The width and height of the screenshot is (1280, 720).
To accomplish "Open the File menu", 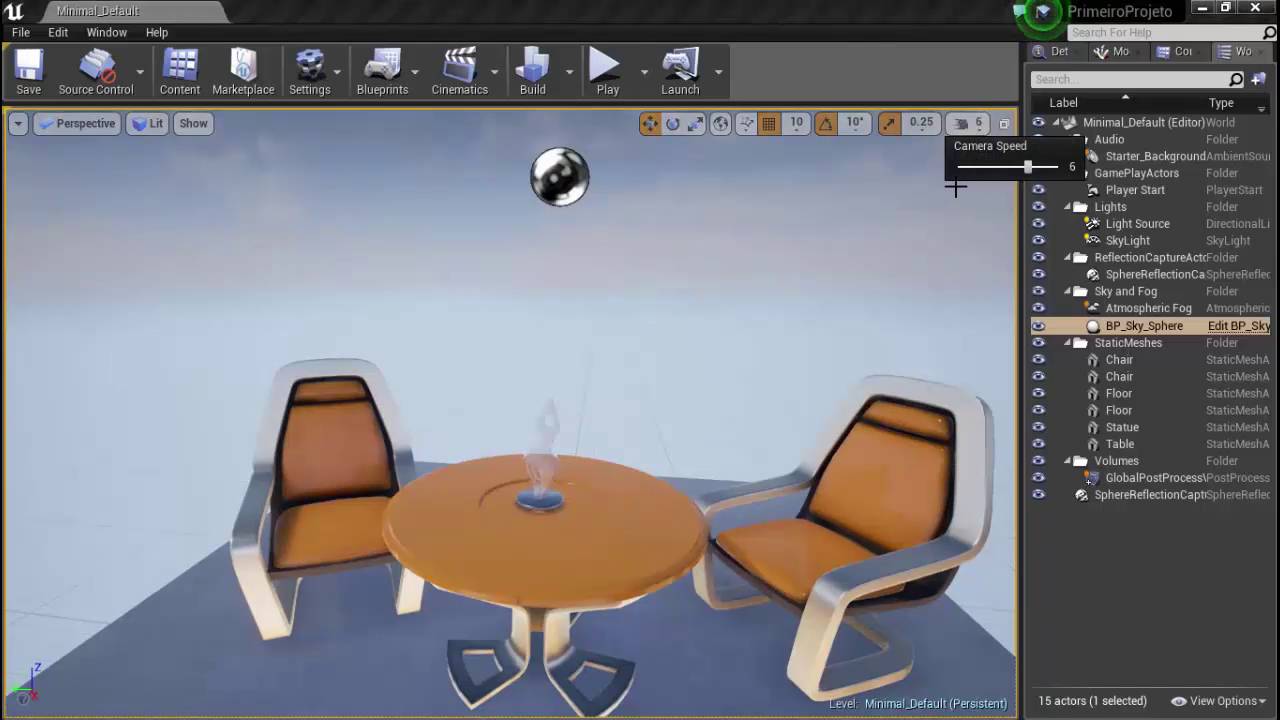I will click(x=20, y=32).
